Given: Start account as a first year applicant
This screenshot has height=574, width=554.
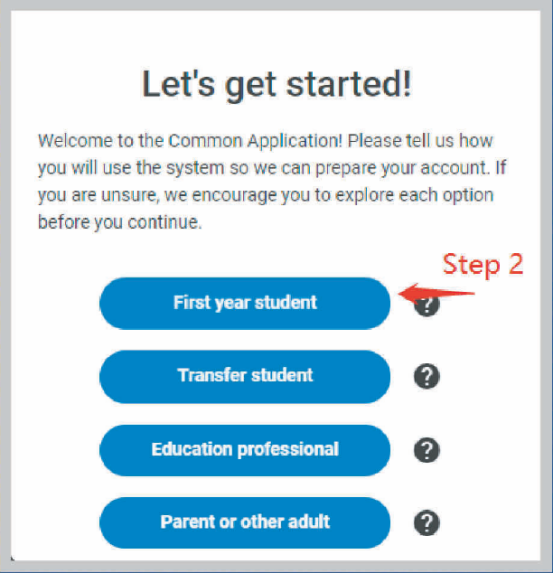Looking at the screenshot, I should click(245, 303).
